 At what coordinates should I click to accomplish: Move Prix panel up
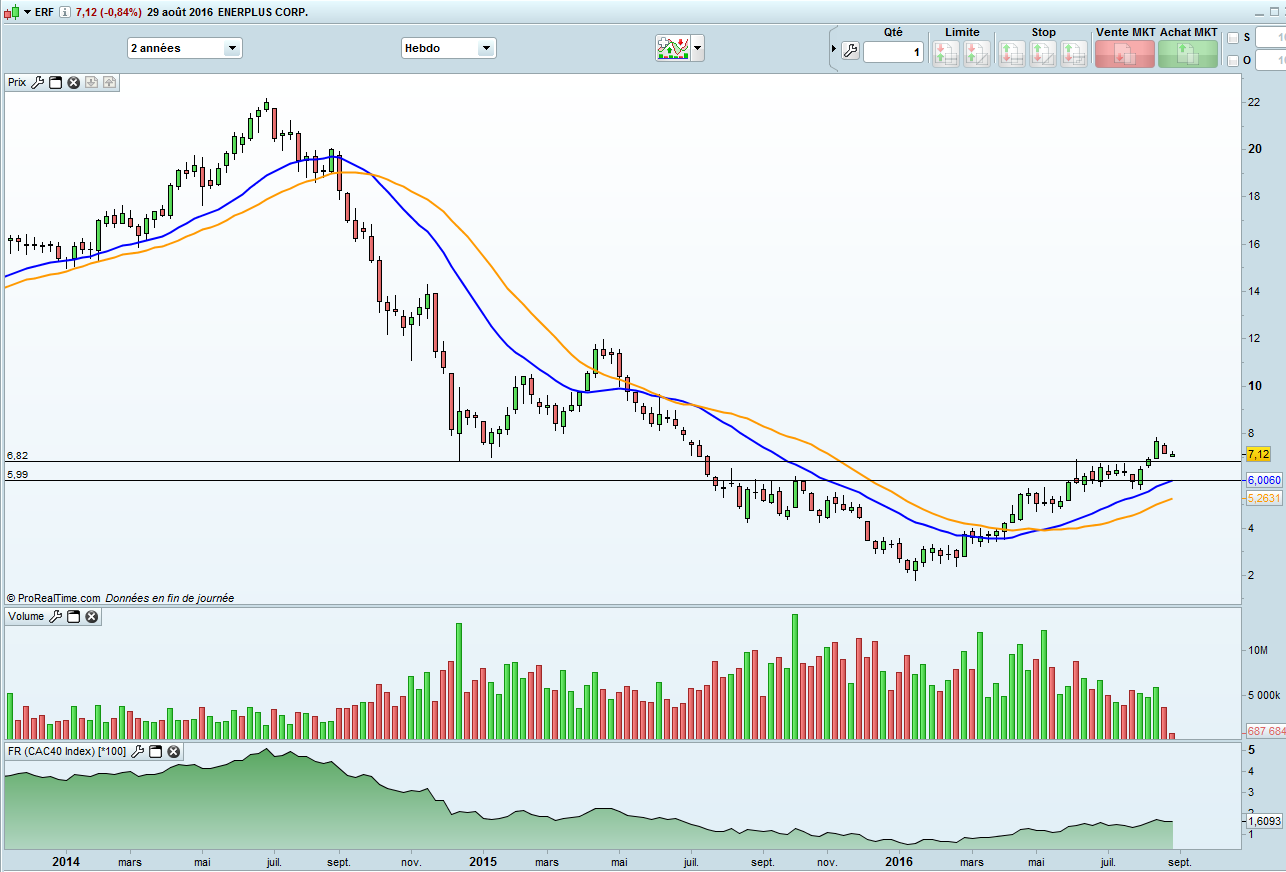click(108, 83)
